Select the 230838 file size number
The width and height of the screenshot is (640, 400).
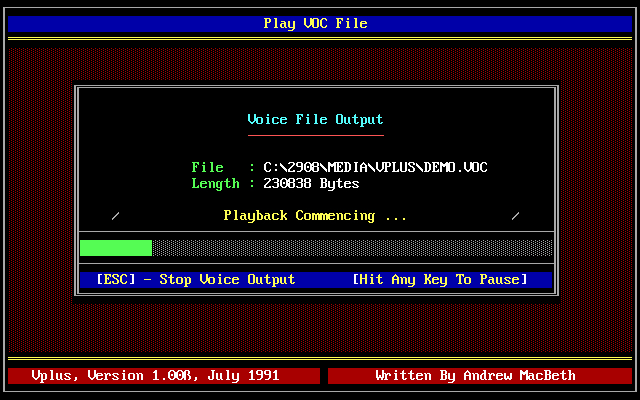click(x=287, y=184)
